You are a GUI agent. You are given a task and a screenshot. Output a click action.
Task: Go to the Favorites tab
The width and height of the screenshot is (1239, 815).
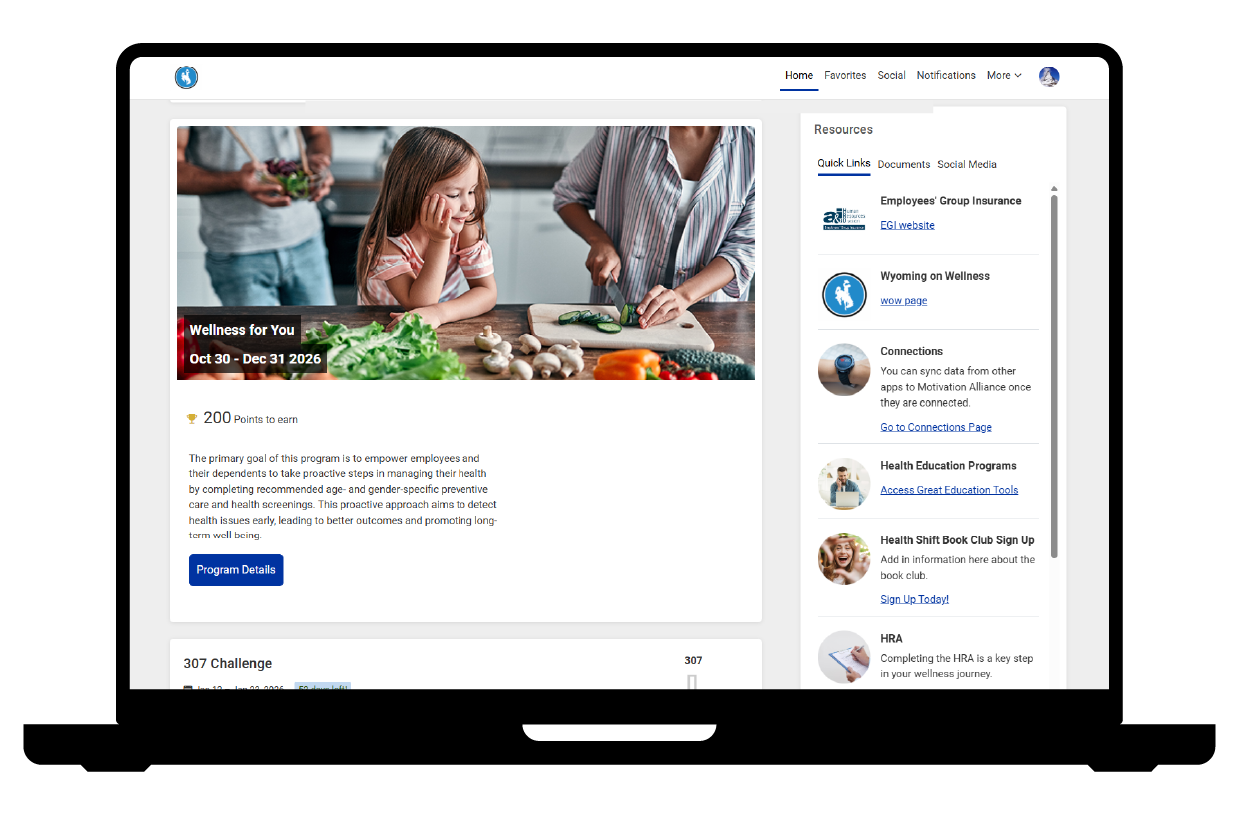coord(845,76)
